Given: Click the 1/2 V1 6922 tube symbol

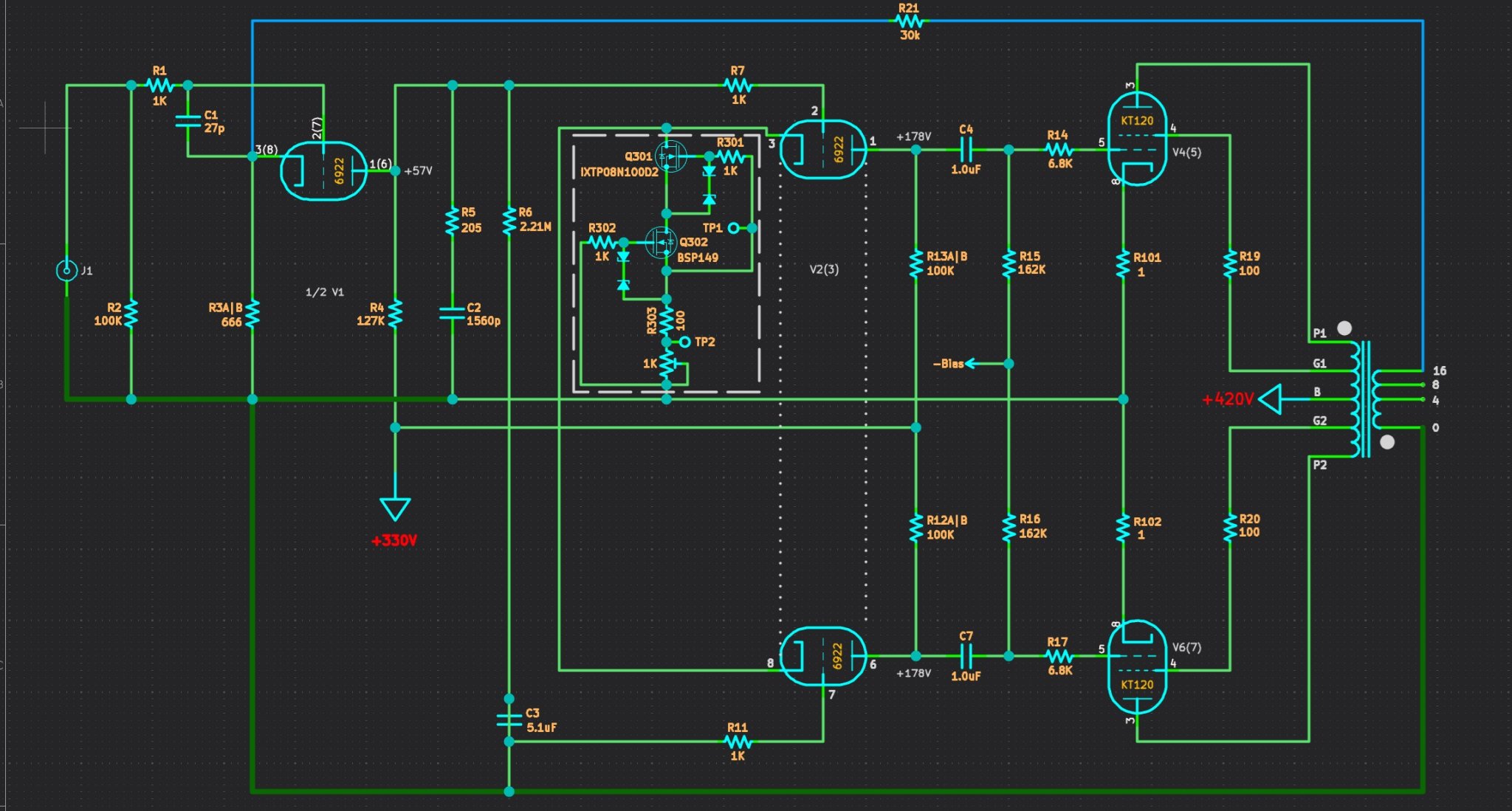Looking at the screenshot, I should [x=323, y=170].
